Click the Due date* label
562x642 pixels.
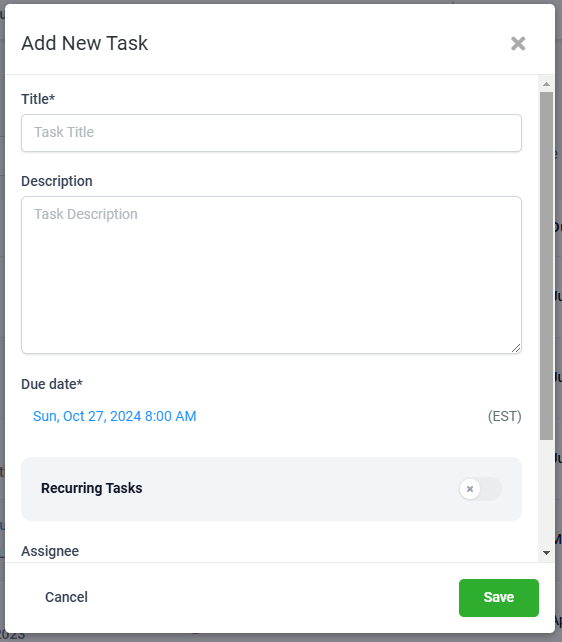coord(52,384)
